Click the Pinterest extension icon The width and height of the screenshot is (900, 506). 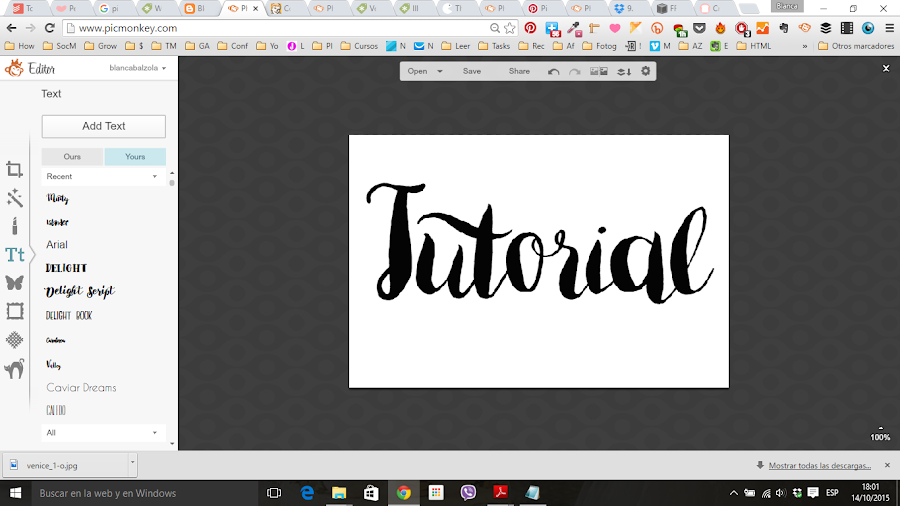click(530, 28)
